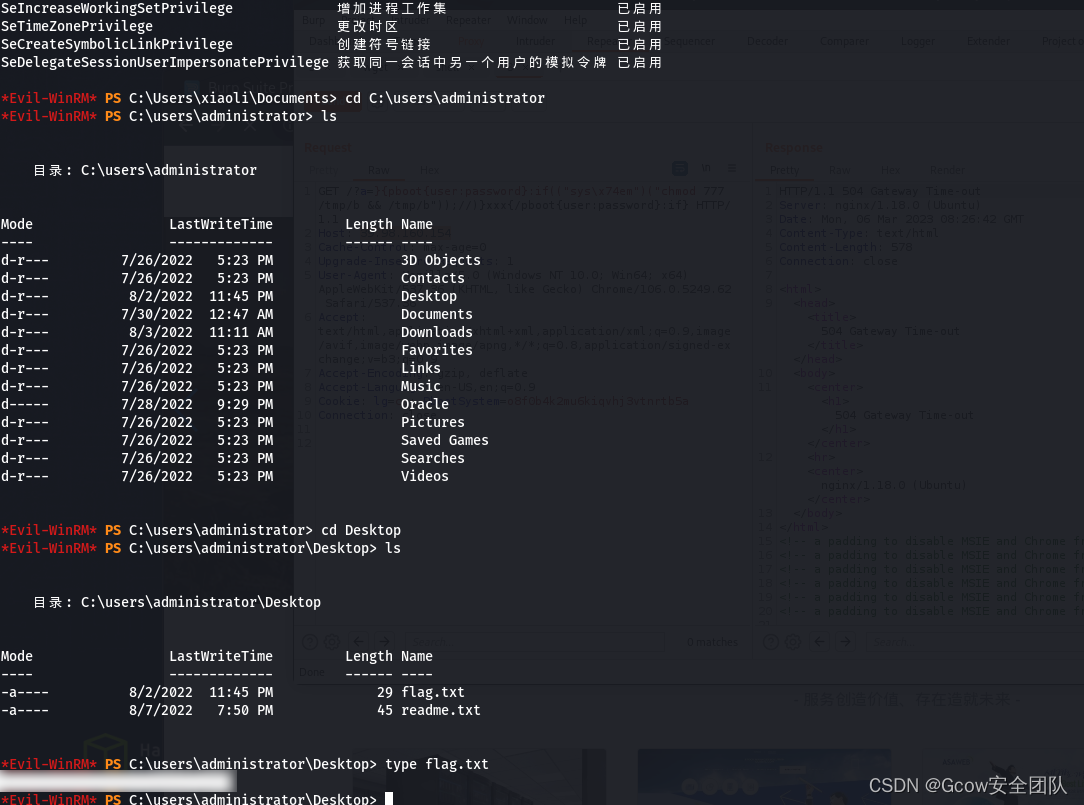Toggle the \n non-printable characters icon in Burp
This screenshot has height=805, width=1084.
[706, 168]
